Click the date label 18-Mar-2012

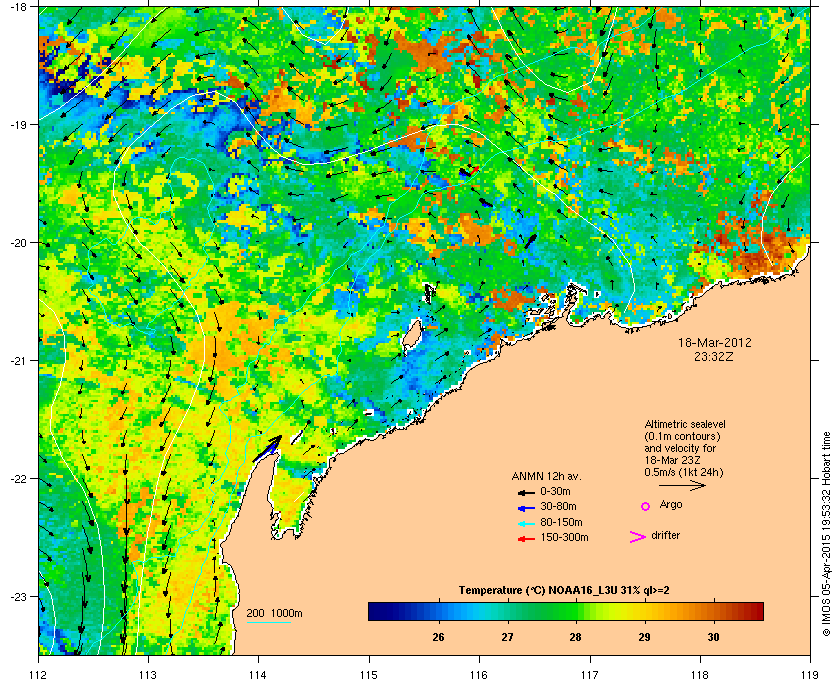point(715,343)
